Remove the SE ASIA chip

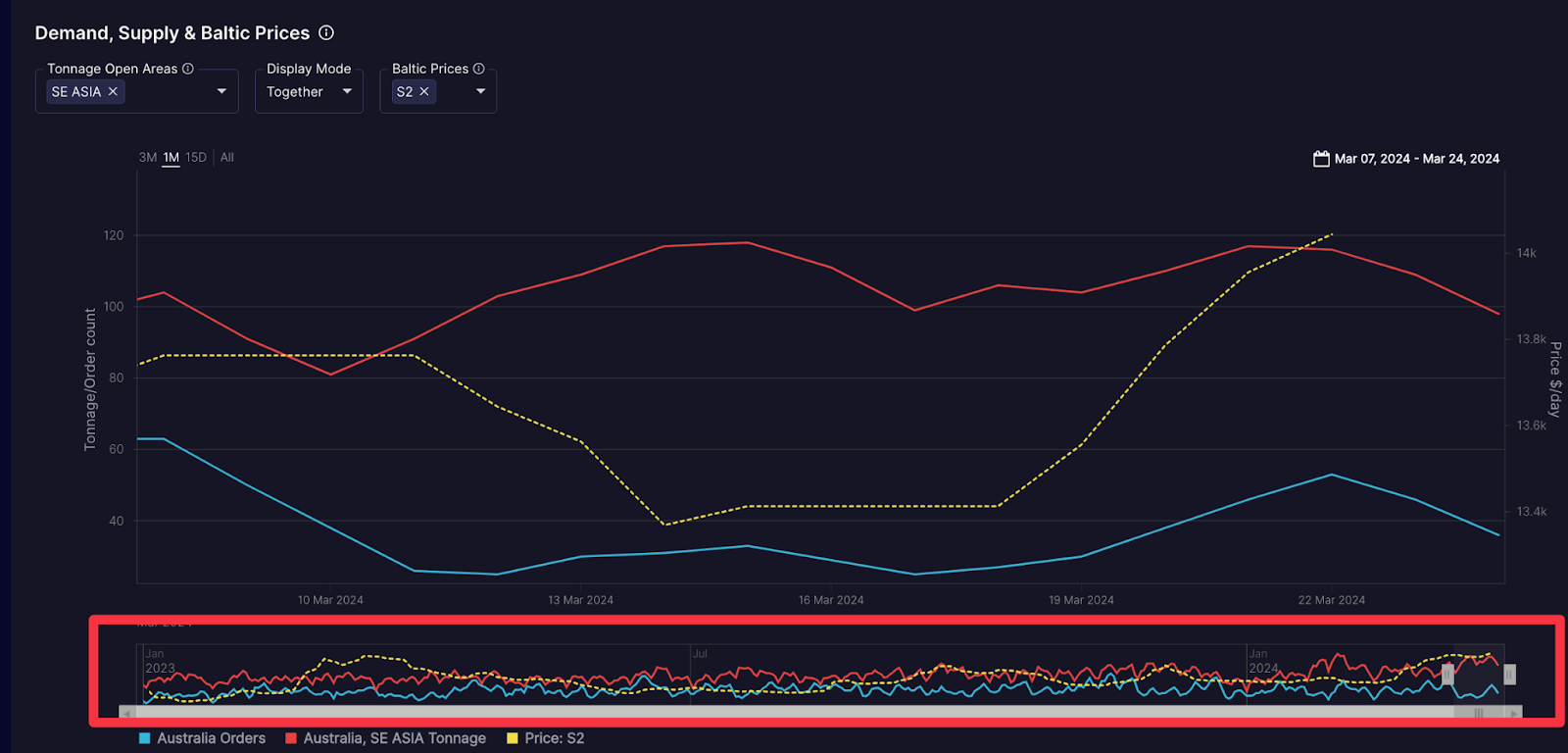click(x=113, y=91)
